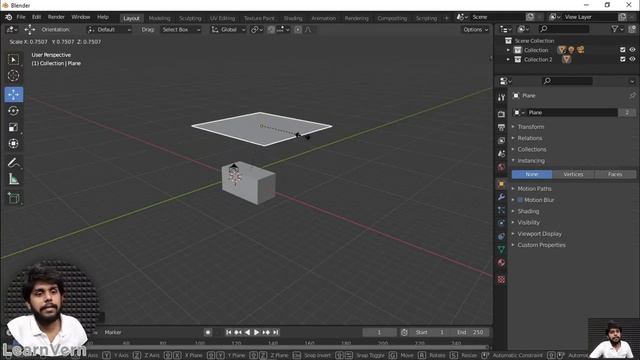Toggle the pin icon beside Plane

[x=632, y=96]
